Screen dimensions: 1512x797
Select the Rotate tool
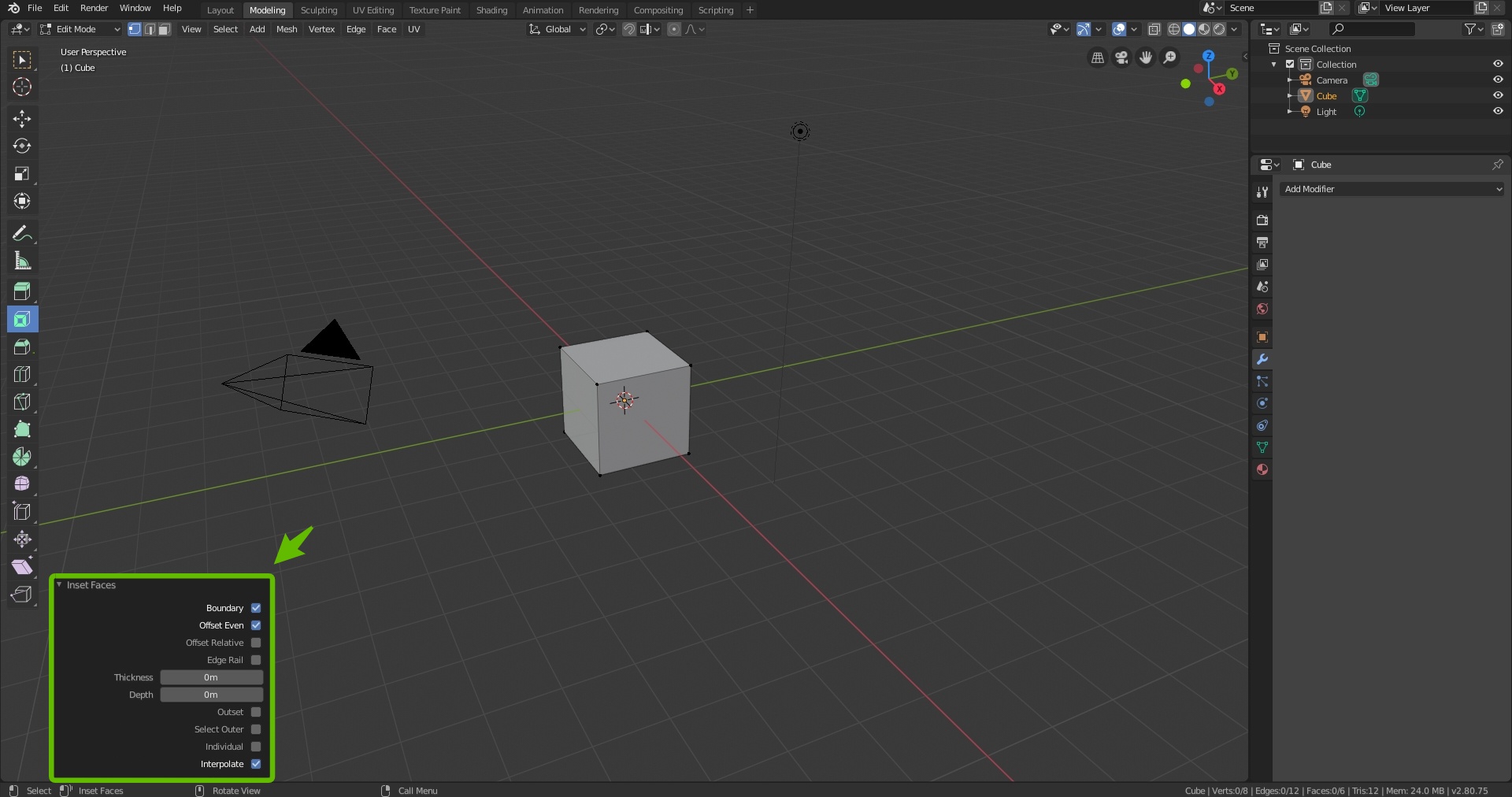22,146
